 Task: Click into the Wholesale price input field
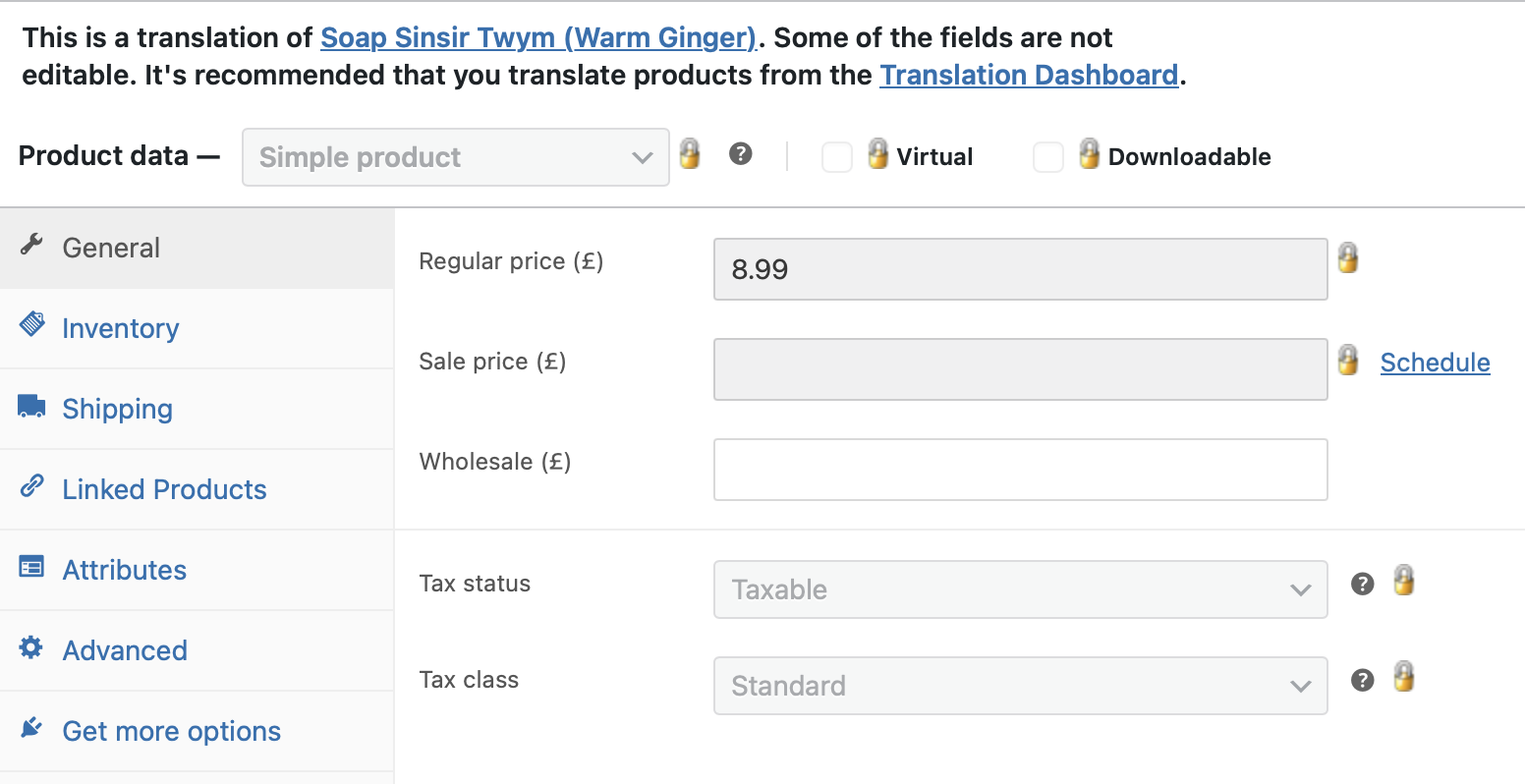1021,470
